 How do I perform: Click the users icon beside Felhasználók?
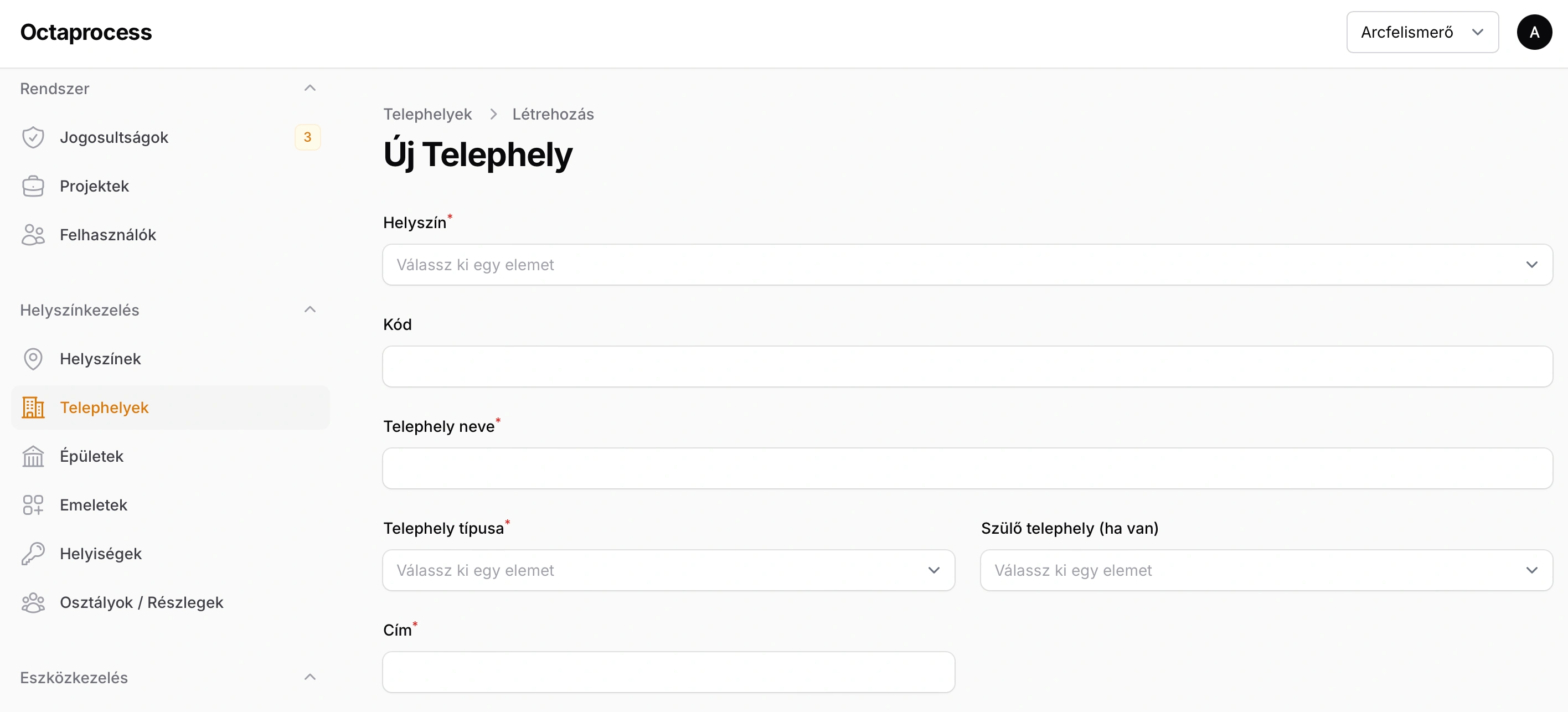point(33,235)
